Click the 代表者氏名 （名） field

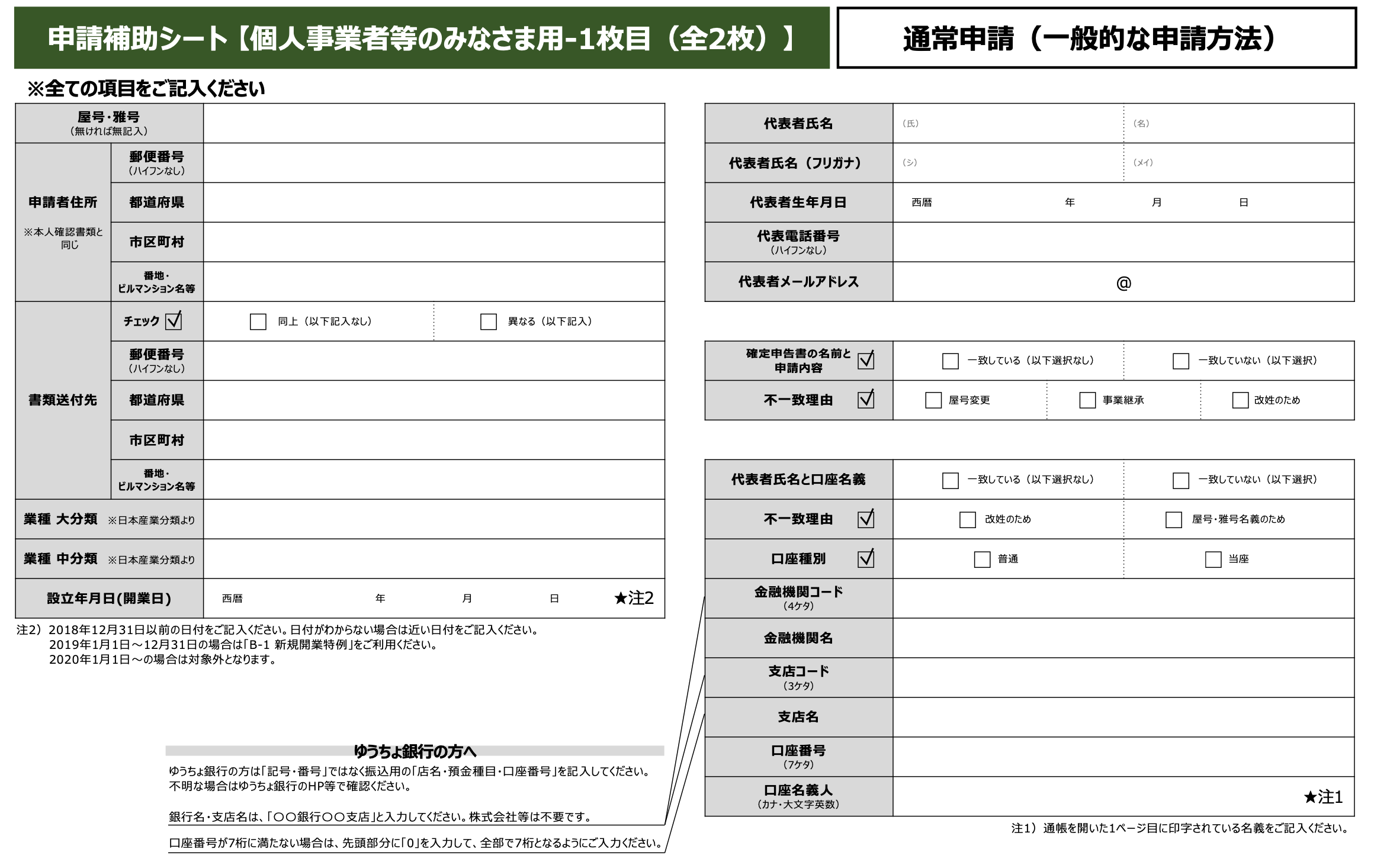point(1239,123)
